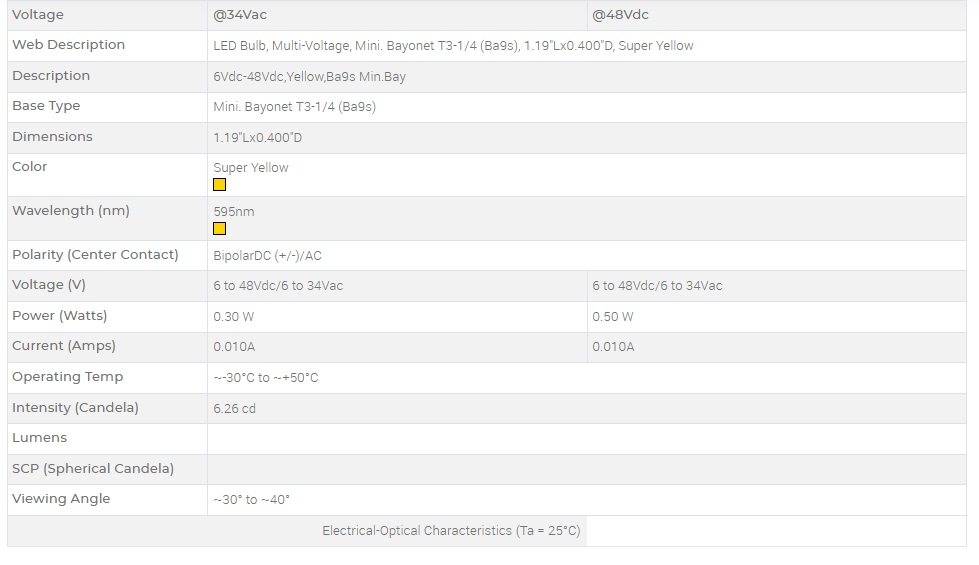Click the Electrical-Optical Characteristics footer text
Screen dimensions: 979x565
click(451, 530)
